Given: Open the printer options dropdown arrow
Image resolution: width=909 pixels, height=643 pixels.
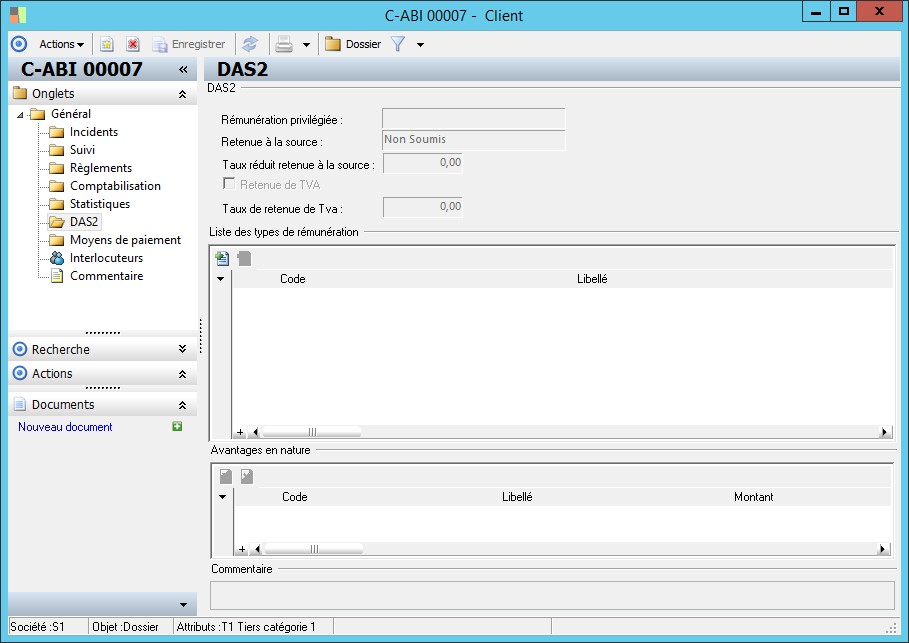Looking at the screenshot, I should [x=306, y=45].
